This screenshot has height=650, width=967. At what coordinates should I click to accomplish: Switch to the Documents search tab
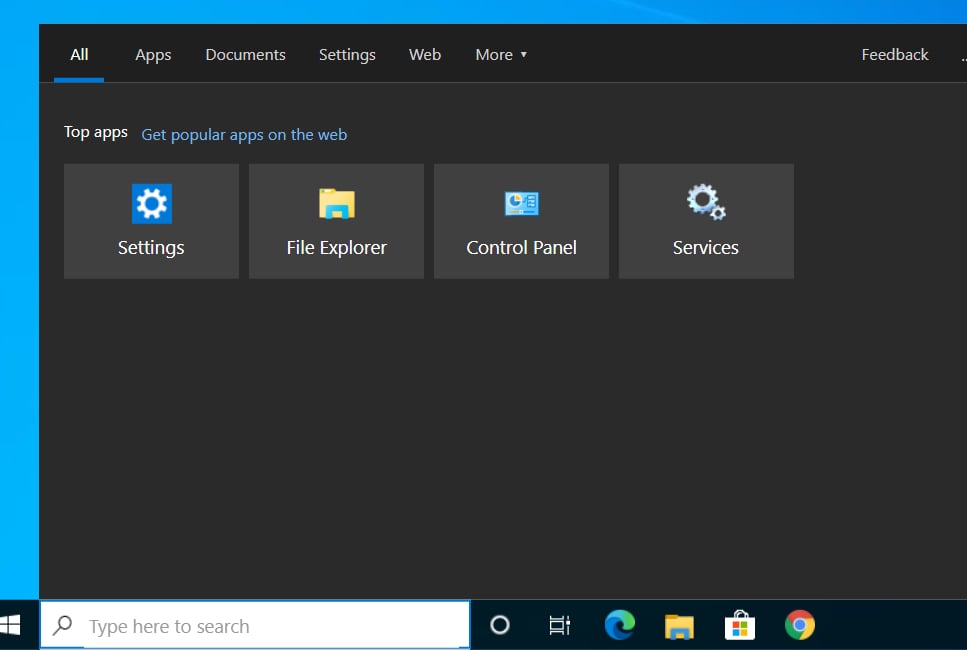pos(245,55)
